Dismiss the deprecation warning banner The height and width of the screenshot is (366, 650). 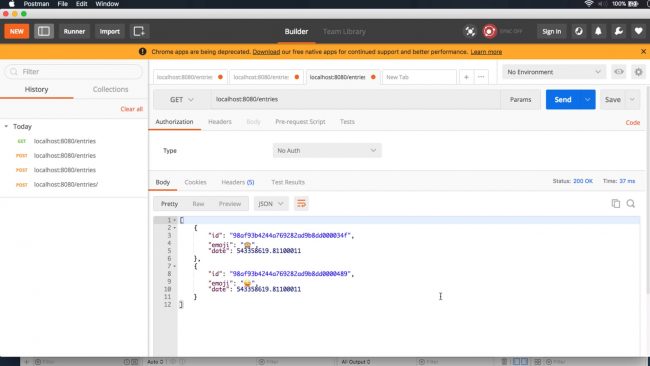pos(643,52)
